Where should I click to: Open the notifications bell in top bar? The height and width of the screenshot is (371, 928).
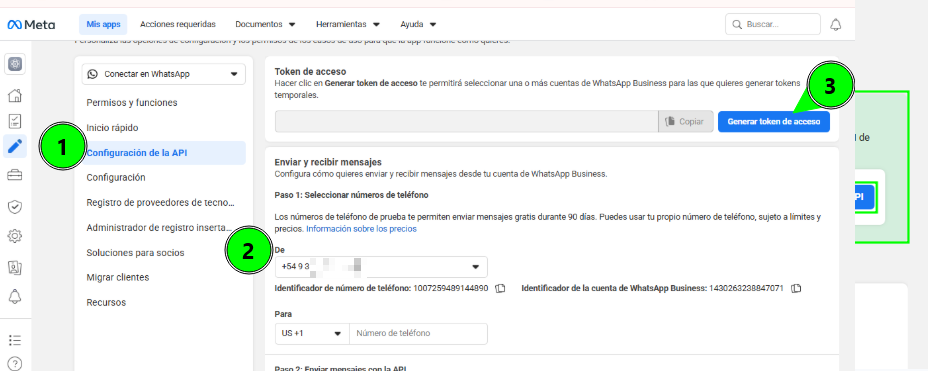coord(836,25)
